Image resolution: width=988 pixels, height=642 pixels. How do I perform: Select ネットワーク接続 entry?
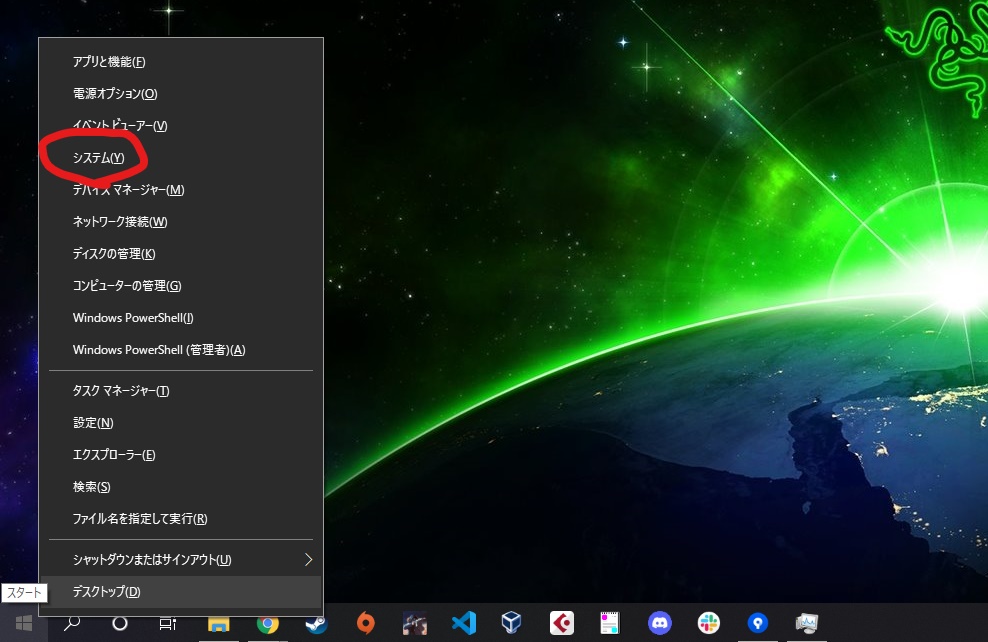coord(180,222)
